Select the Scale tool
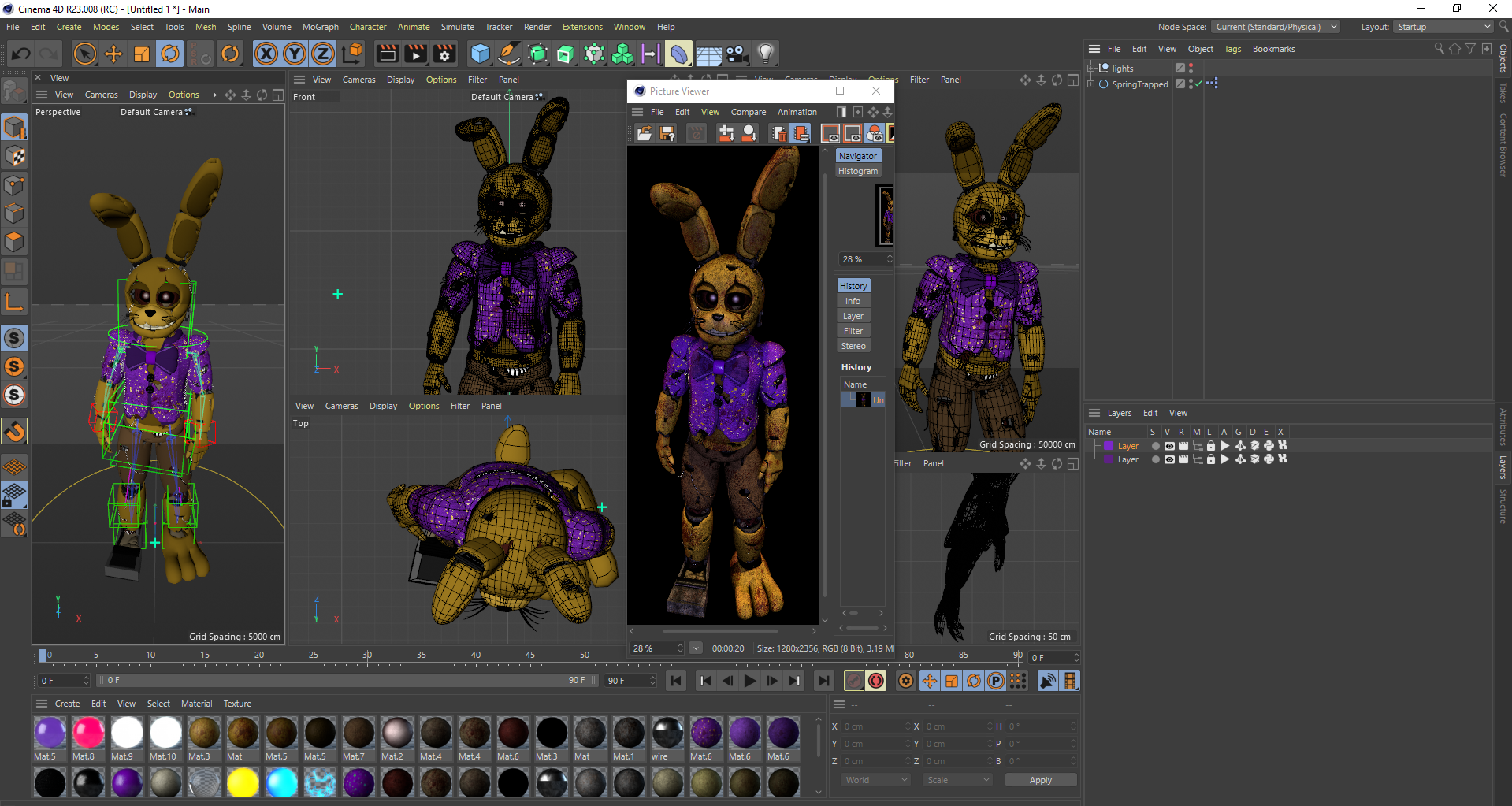Image resolution: width=1512 pixels, height=806 pixels. click(x=142, y=54)
